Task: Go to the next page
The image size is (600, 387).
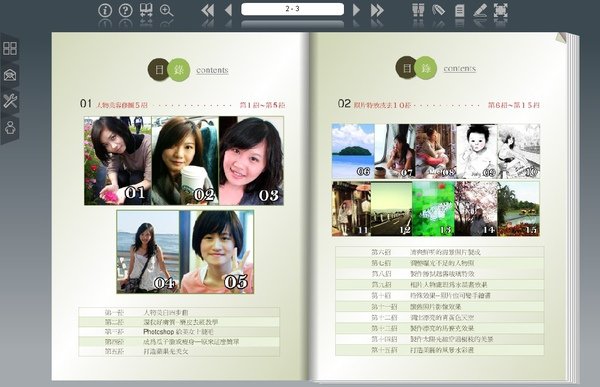Action: pos(356,10)
